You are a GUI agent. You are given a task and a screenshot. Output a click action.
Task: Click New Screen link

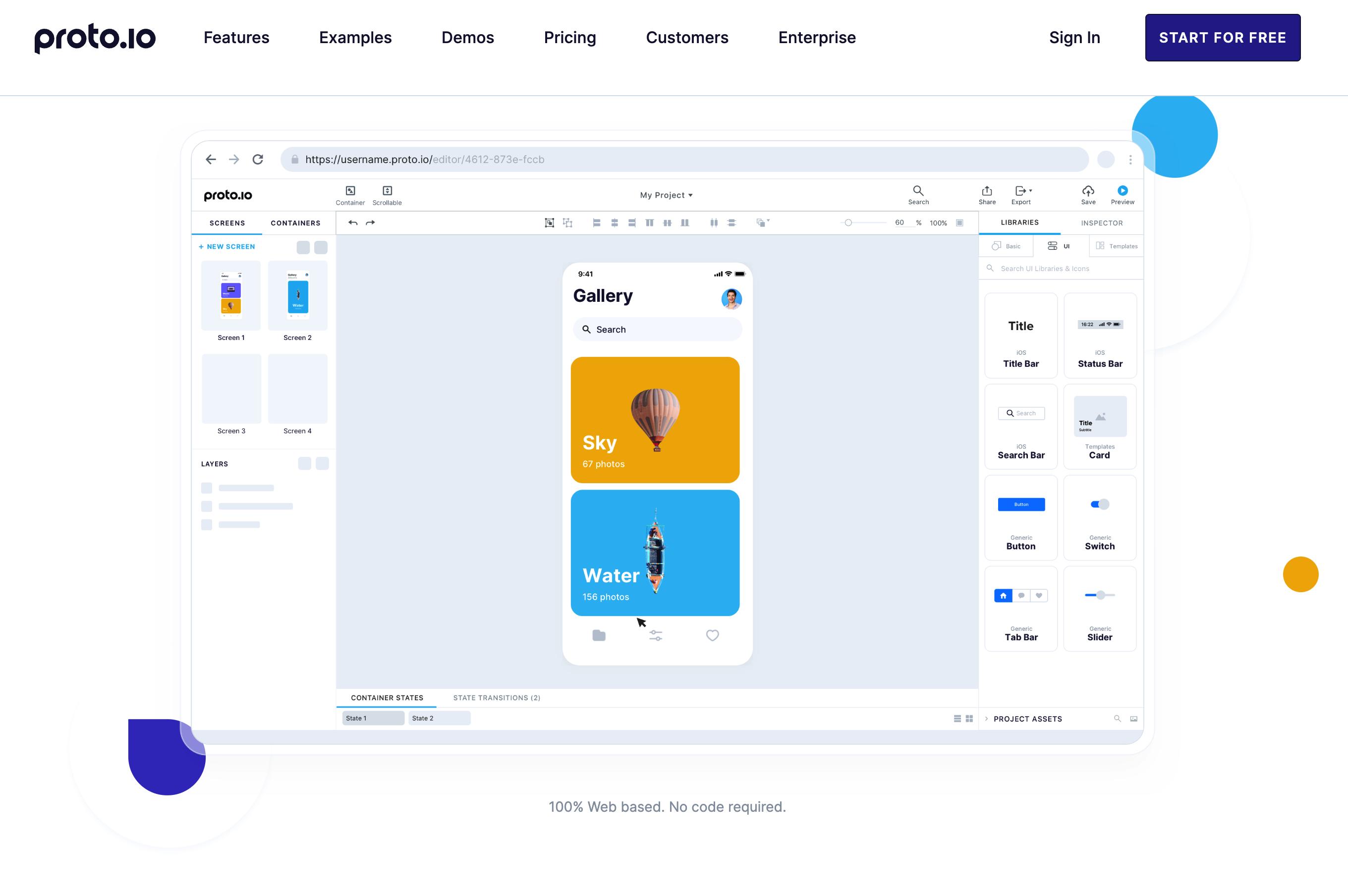click(227, 247)
